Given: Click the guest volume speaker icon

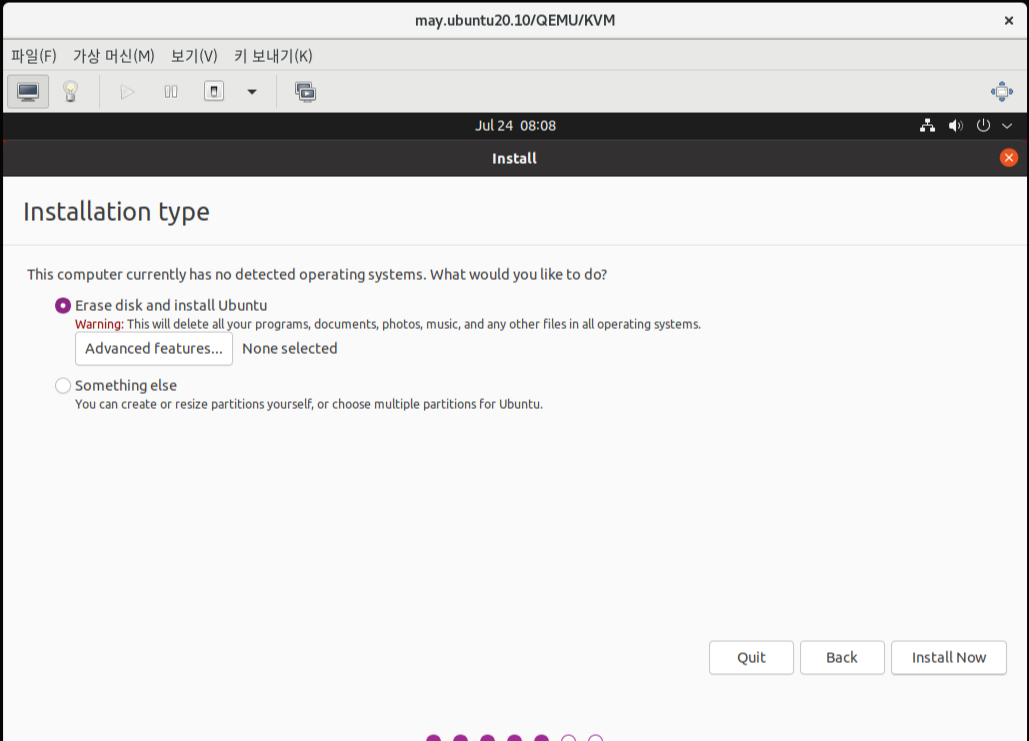Looking at the screenshot, I should click(x=956, y=125).
